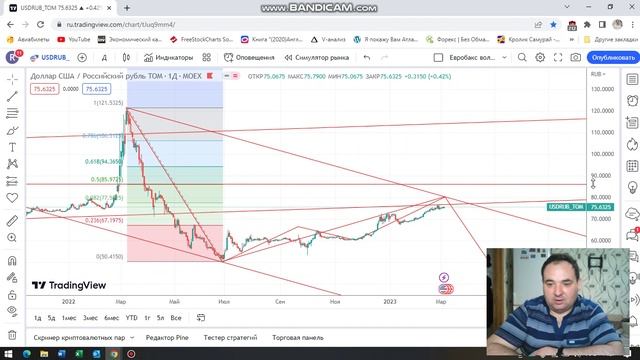Activate the zoom in tool
Screen dimensions: 640x360
click(x=12, y=238)
